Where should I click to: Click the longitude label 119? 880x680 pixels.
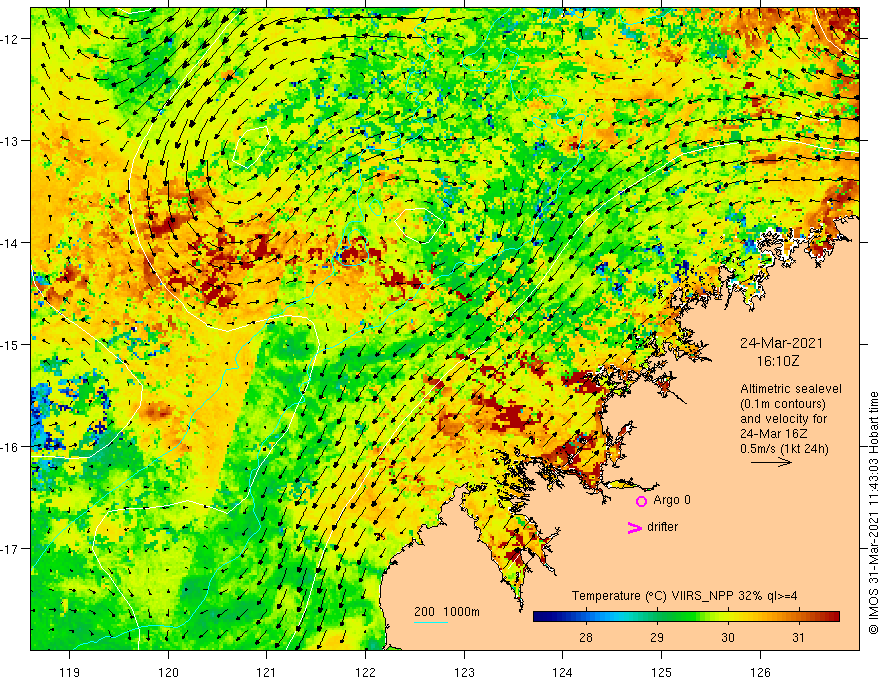pos(70,672)
